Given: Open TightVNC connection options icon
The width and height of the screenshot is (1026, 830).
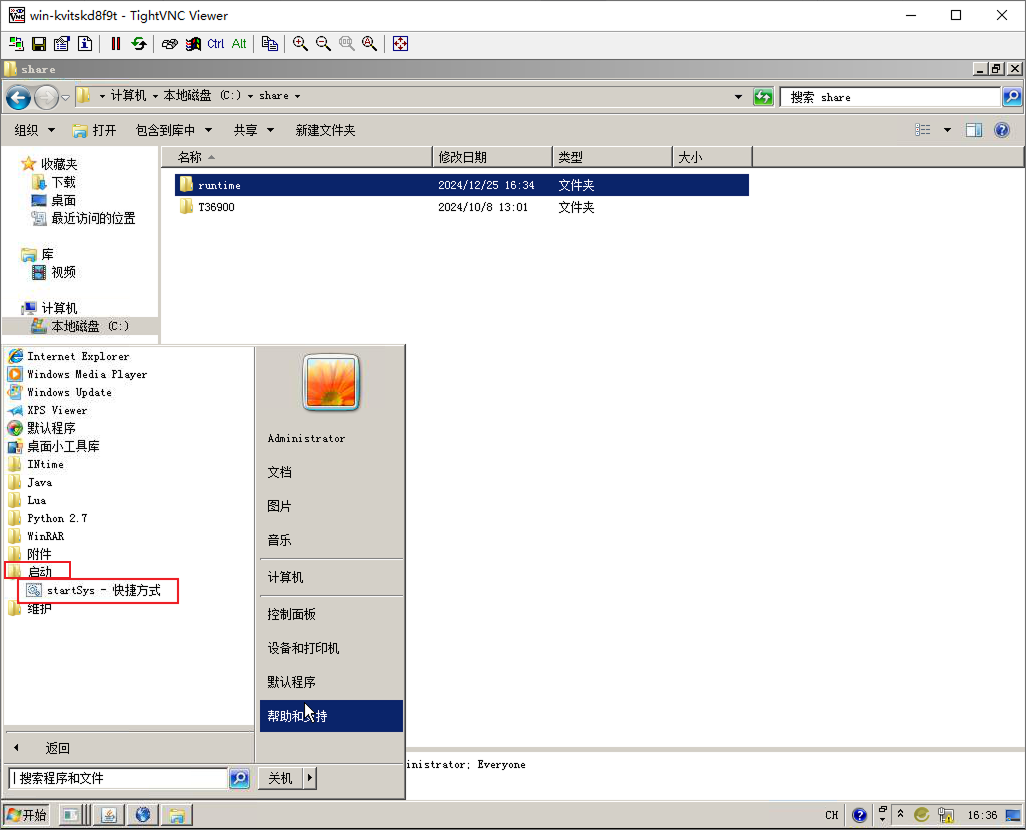Looking at the screenshot, I should (x=62, y=44).
